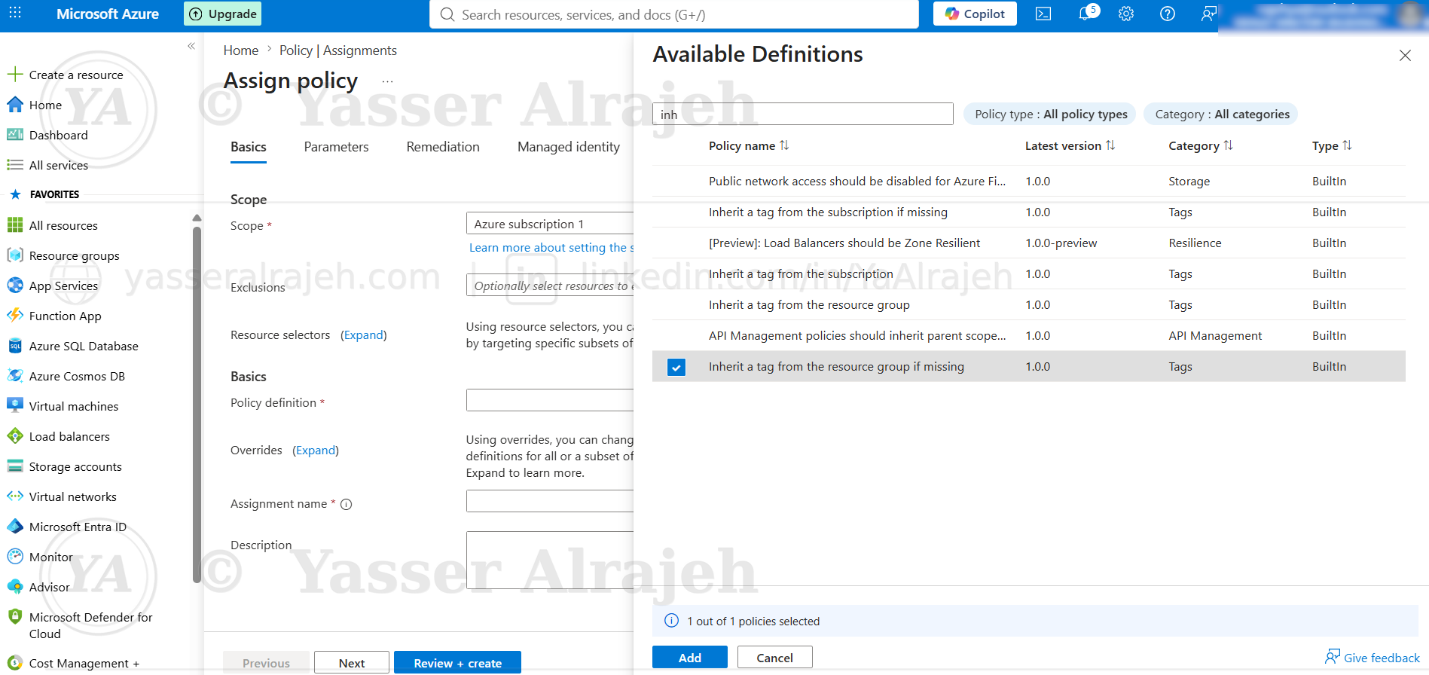The height and width of the screenshot is (675, 1429).
Task: Go to Home breadcrumb
Action: coord(241,50)
